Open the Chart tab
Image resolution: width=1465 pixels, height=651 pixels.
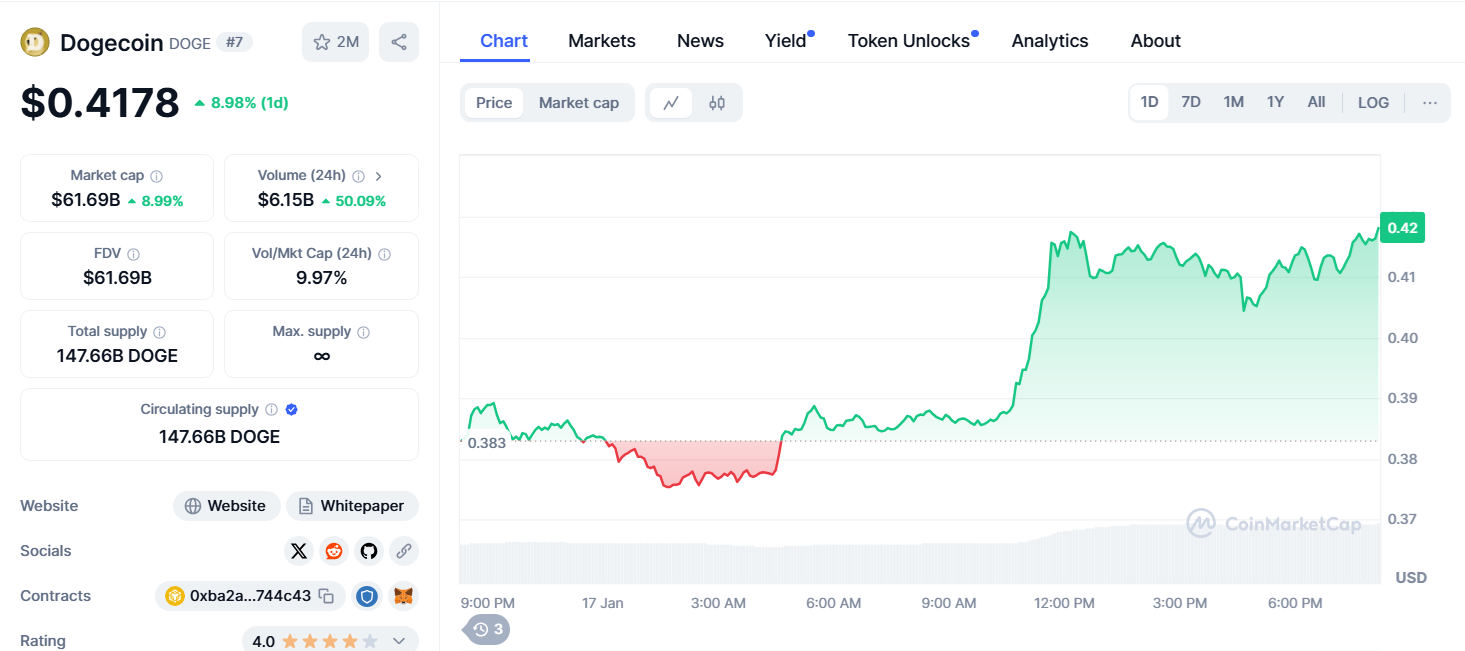click(x=504, y=41)
